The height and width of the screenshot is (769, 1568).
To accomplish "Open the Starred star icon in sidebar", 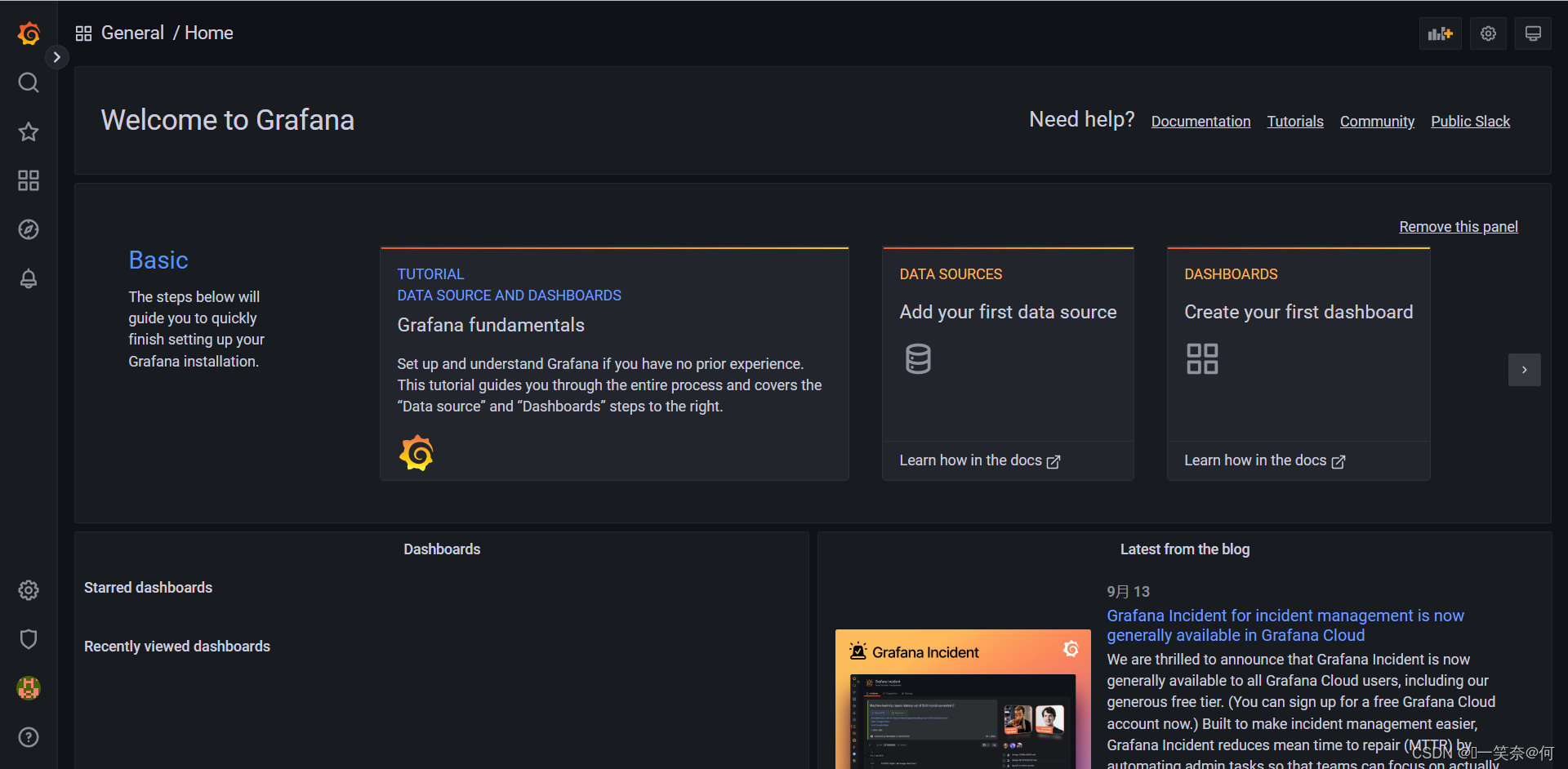I will (29, 131).
